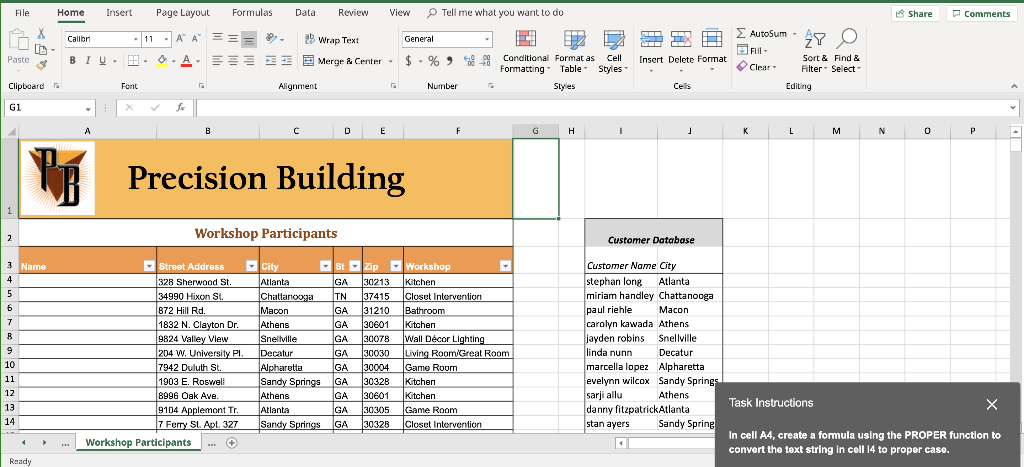Open Sort & Filter menu
The image size is (1024, 467).
[x=815, y=52]
